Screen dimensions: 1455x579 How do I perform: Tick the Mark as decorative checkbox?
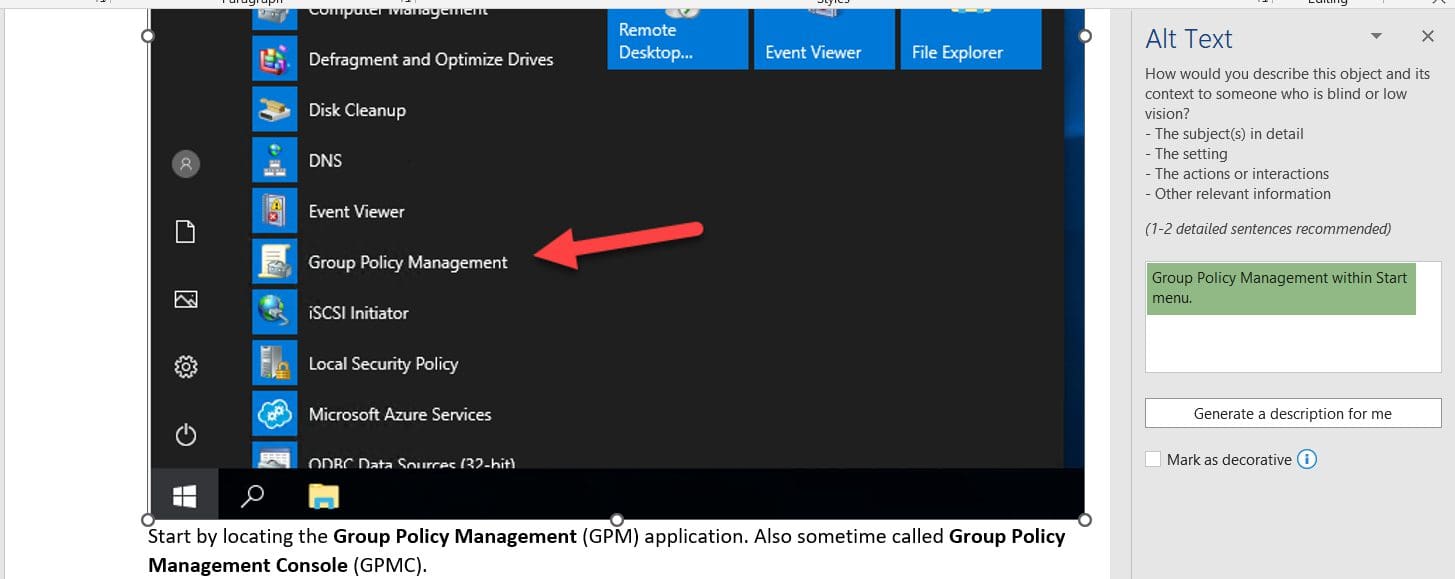pos(1153,460)
